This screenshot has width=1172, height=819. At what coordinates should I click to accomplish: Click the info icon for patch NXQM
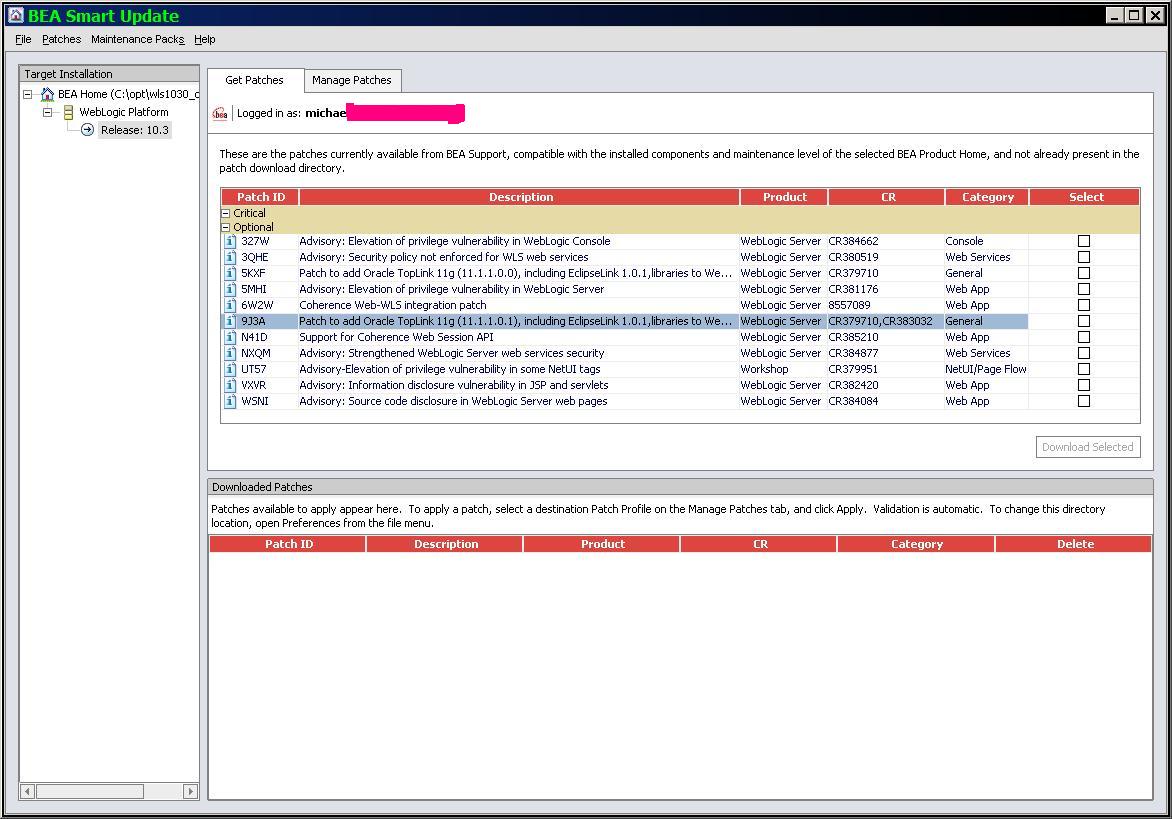230,353
